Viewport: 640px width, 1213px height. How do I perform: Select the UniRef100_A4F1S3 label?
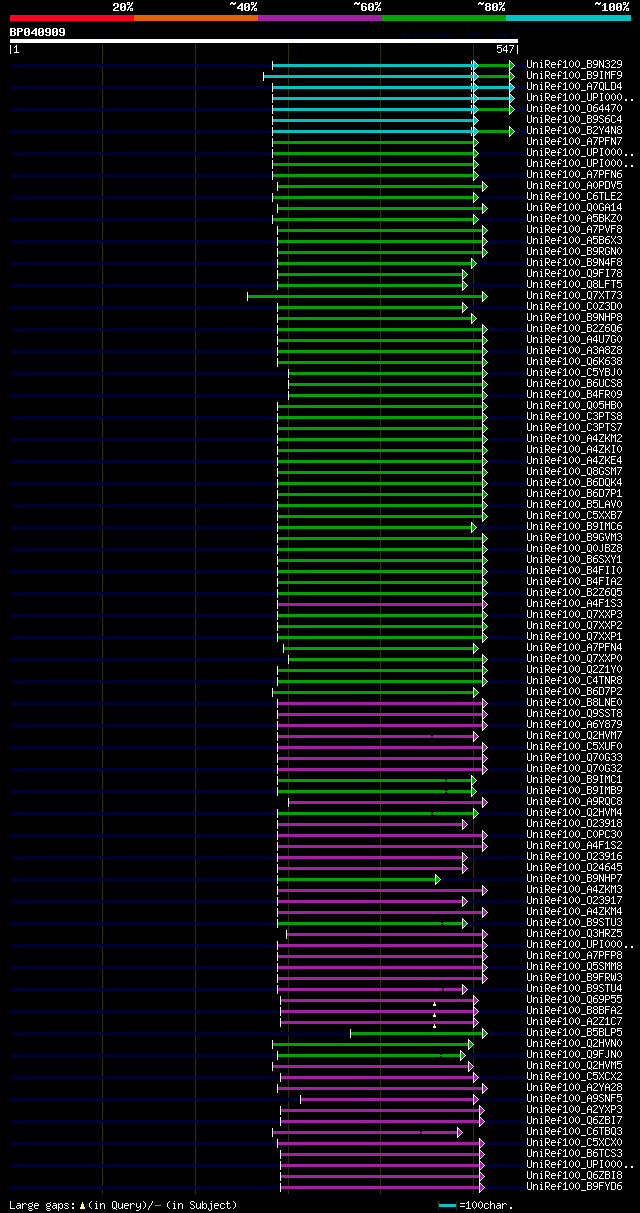coord(574,604)
